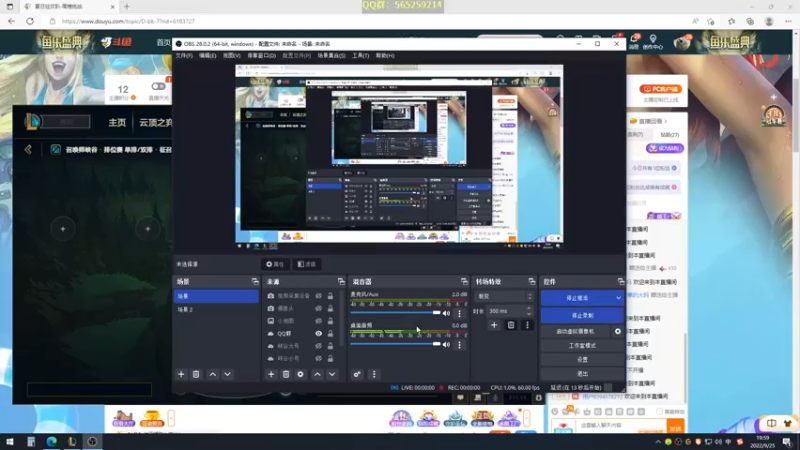Open the 停止推流 button dropdown arrow
The height and width of the screenshot is (450, 800).
coord(618,298)
